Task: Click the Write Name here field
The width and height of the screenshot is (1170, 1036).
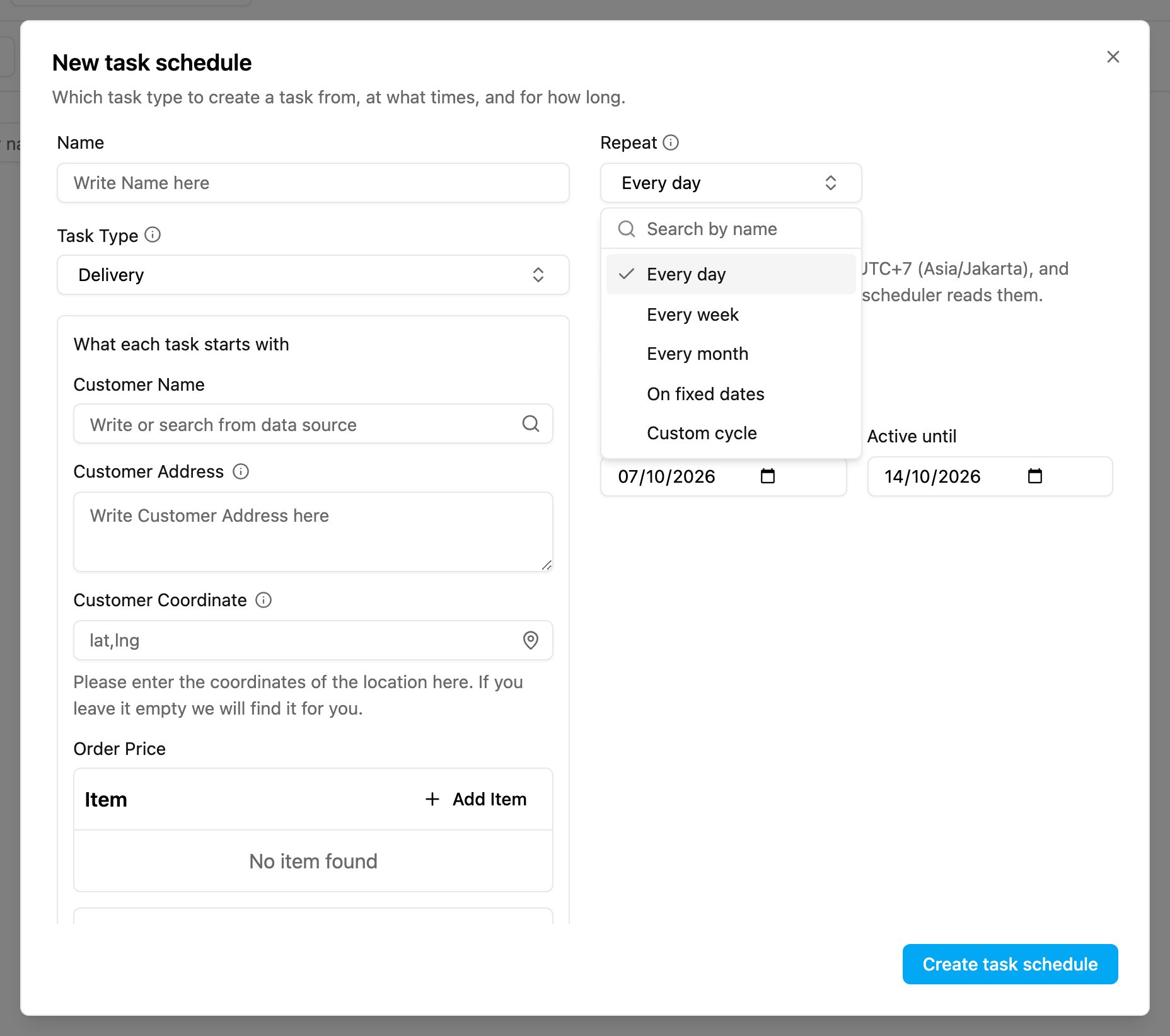Action: pos(313,183)
